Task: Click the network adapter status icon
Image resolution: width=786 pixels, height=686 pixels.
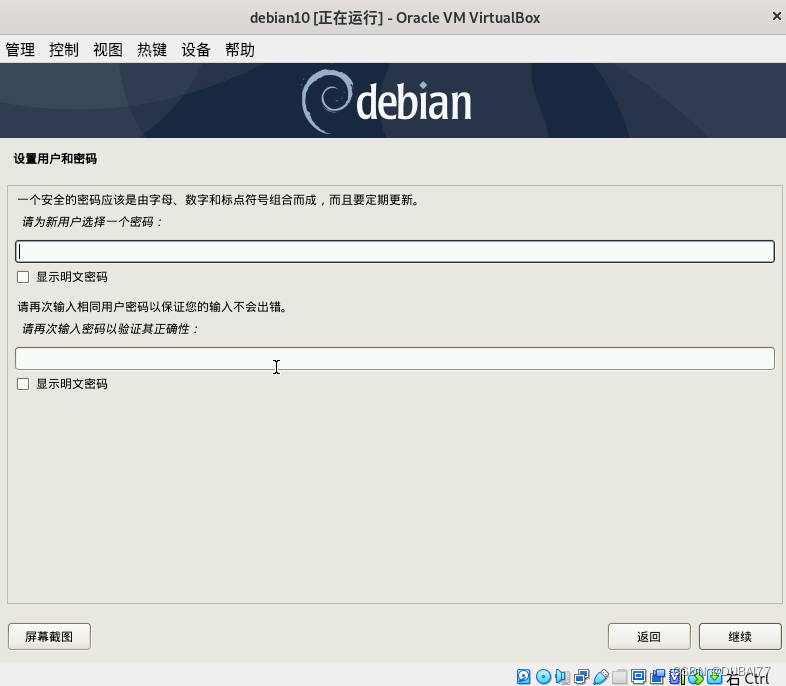Action: pyautogui.click(x=581, y=676)
